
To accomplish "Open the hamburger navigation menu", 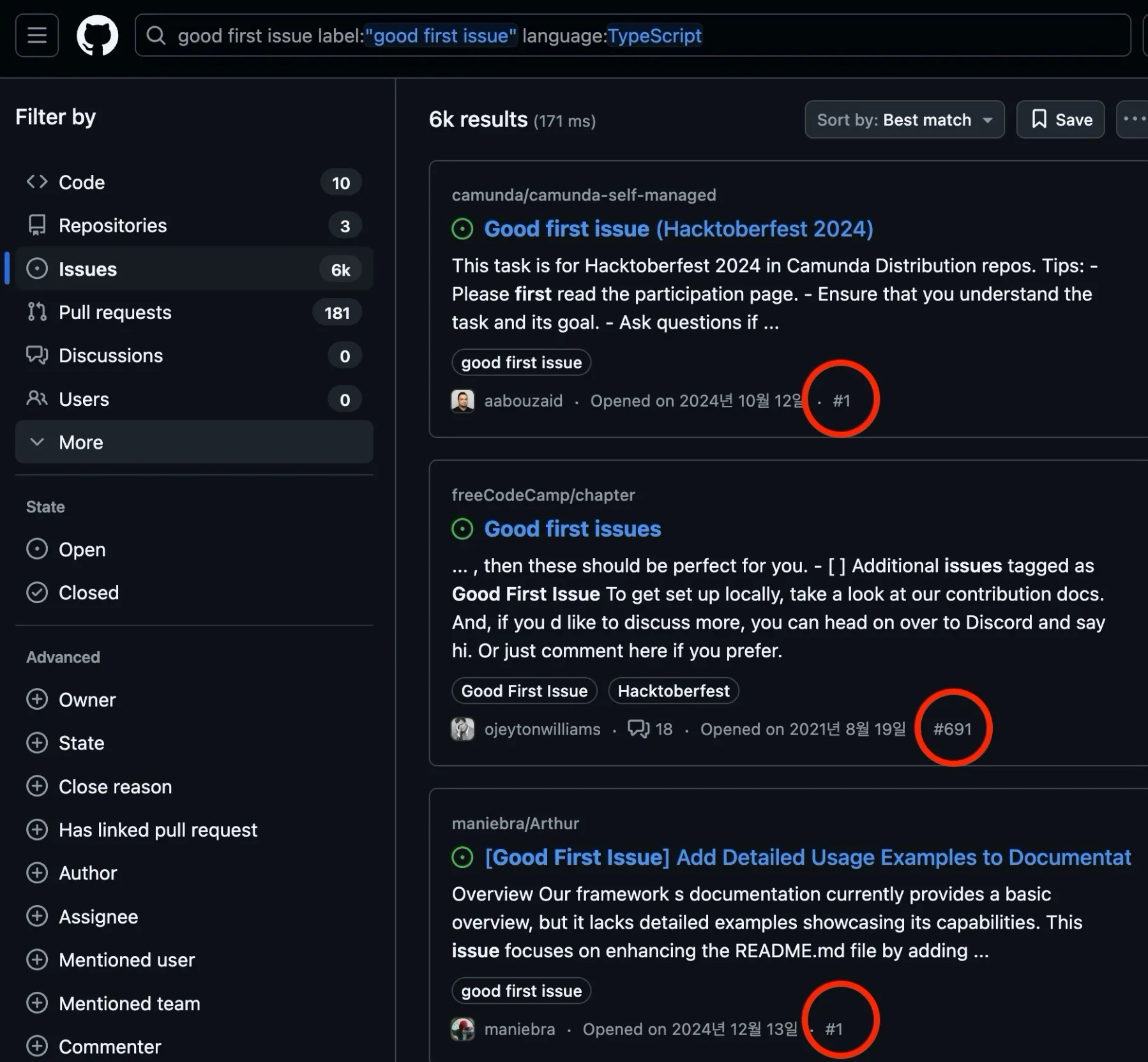I will (x=37, y=35).
